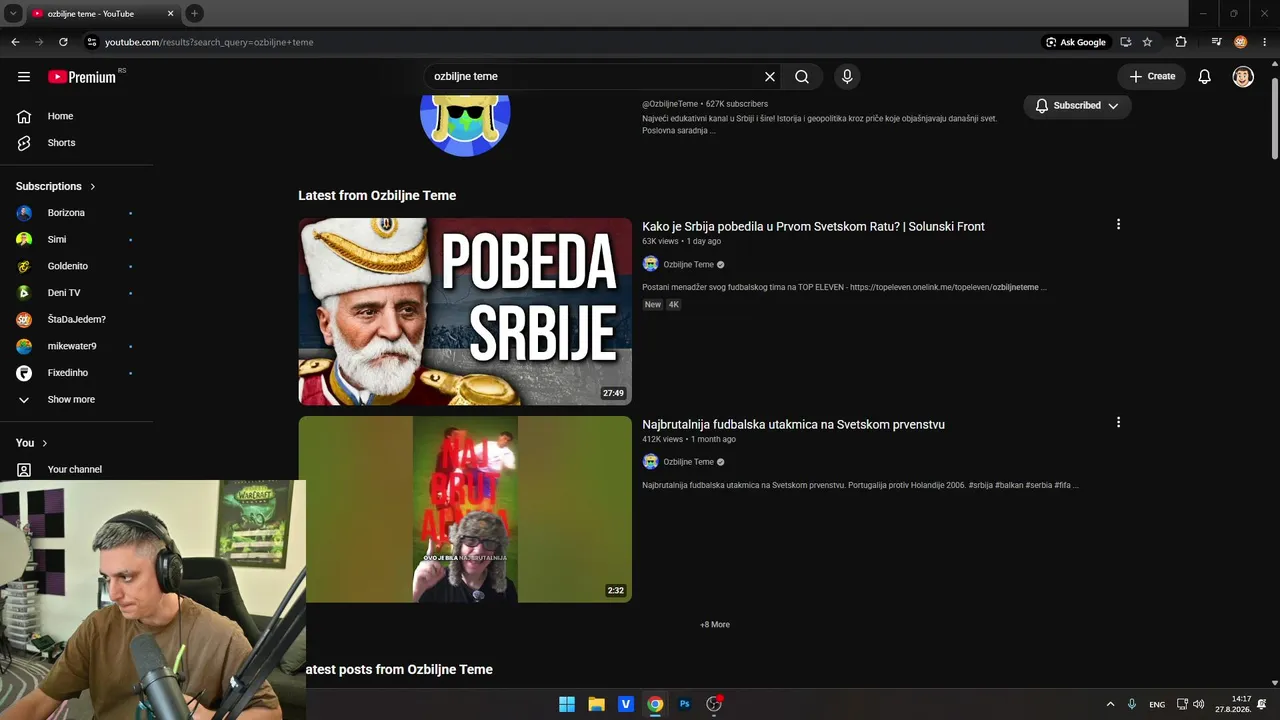The height and width of the screenshot is (720, 1280).
Task: Open the blue V app on taskbar
Action: [626, 704]
